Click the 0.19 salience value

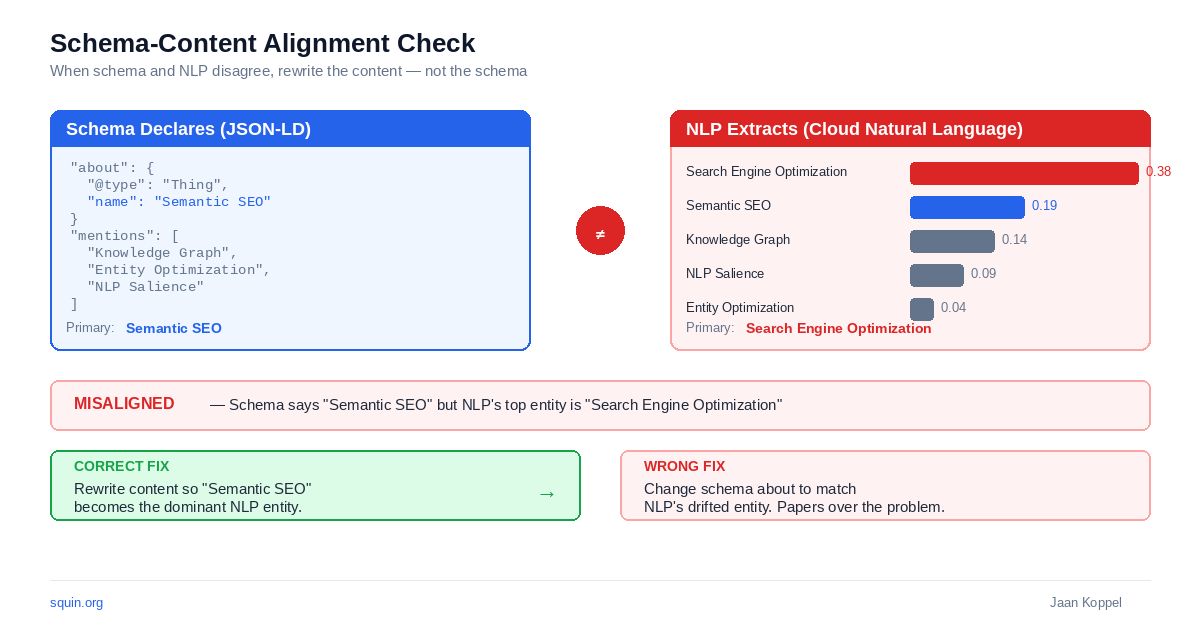[x=1044, y=206]
